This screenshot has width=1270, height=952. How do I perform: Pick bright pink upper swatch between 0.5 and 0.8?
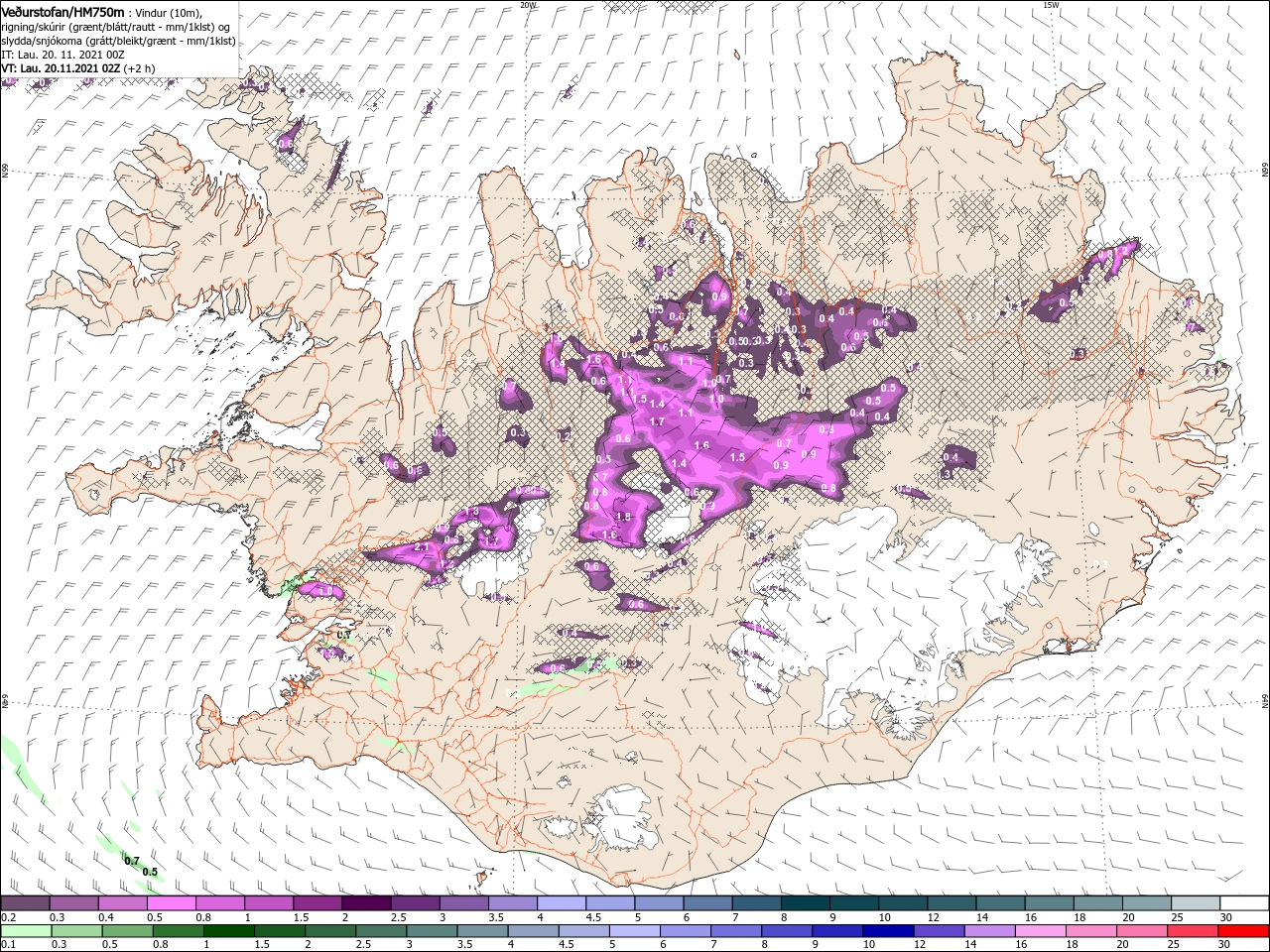tap(171, 903)
